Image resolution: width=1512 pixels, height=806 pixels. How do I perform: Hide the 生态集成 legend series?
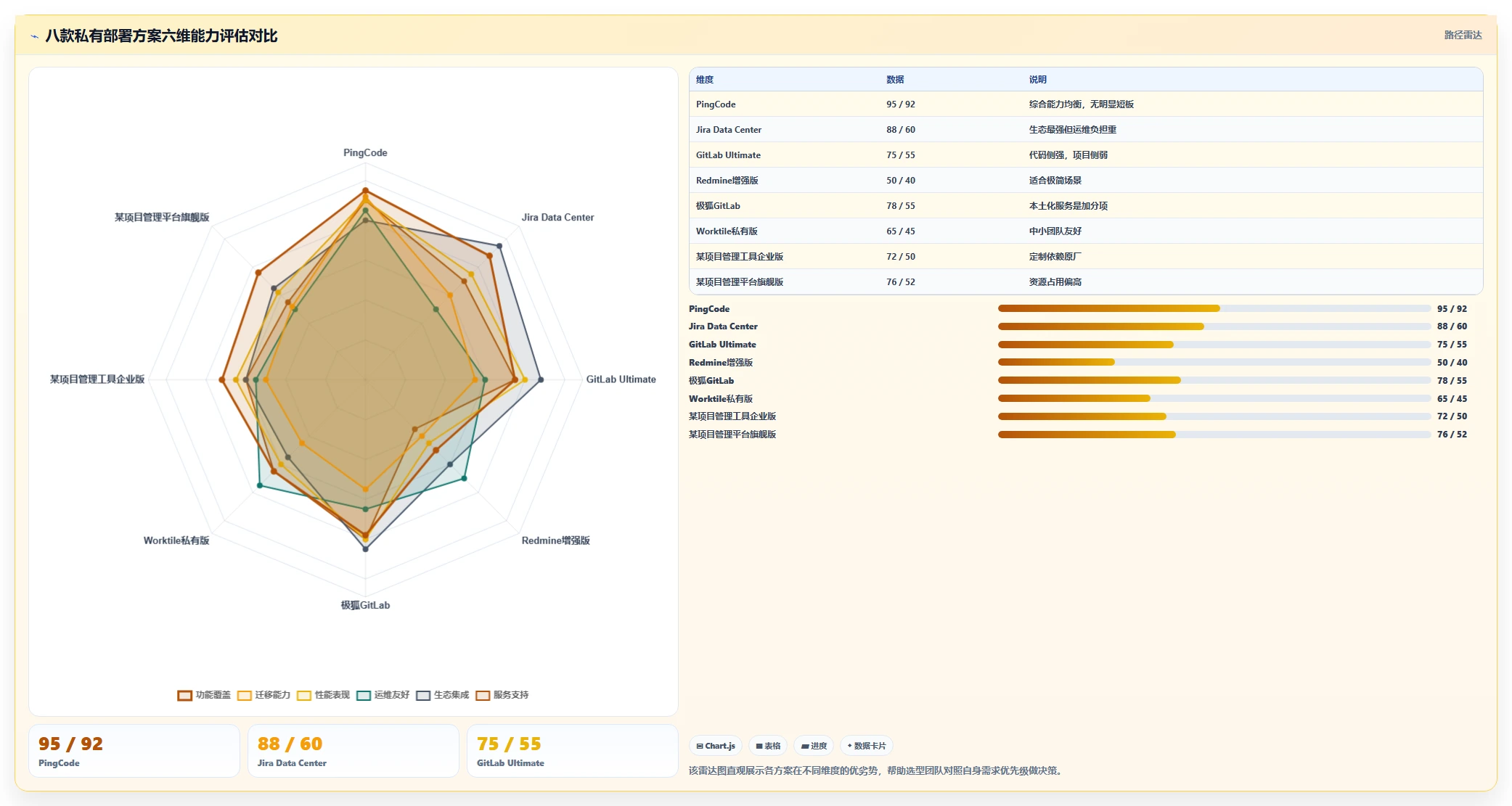click(x=442, y=695)
